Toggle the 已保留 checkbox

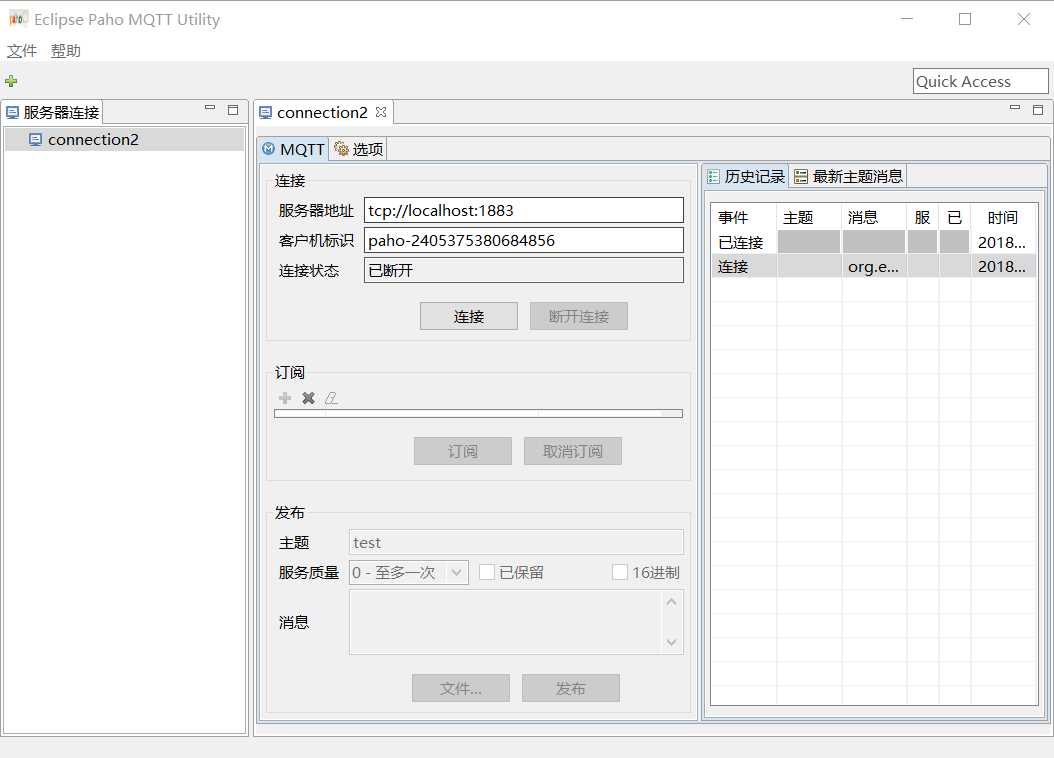487,572
